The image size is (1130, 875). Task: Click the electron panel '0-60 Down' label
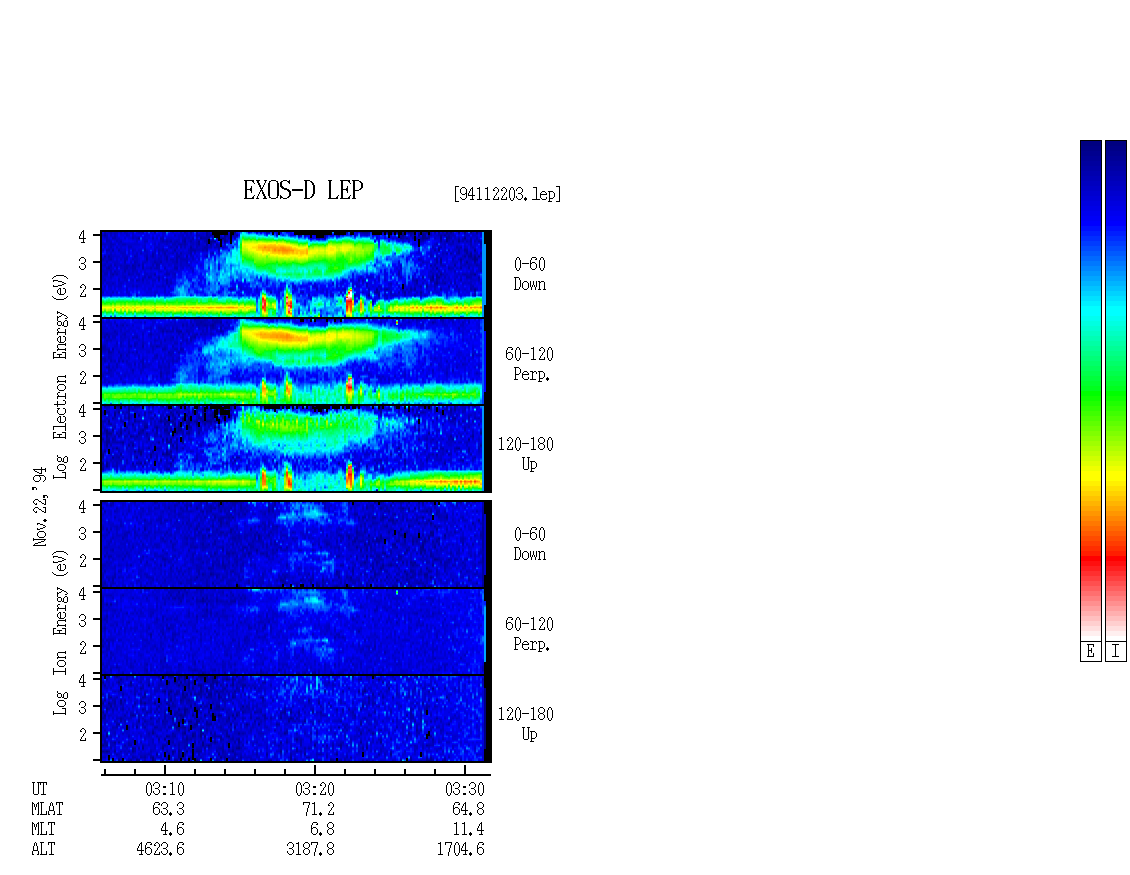[x=530, y=274]
